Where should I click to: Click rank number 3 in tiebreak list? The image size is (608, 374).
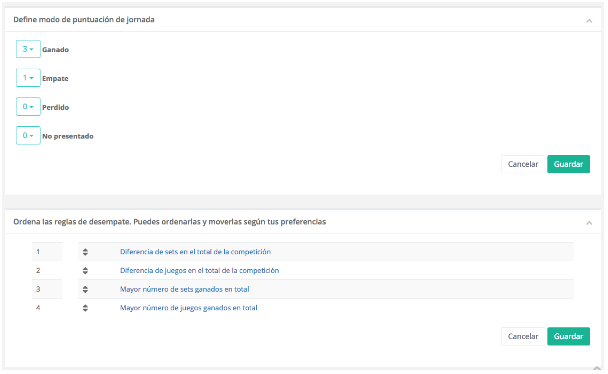click(38, 289)
